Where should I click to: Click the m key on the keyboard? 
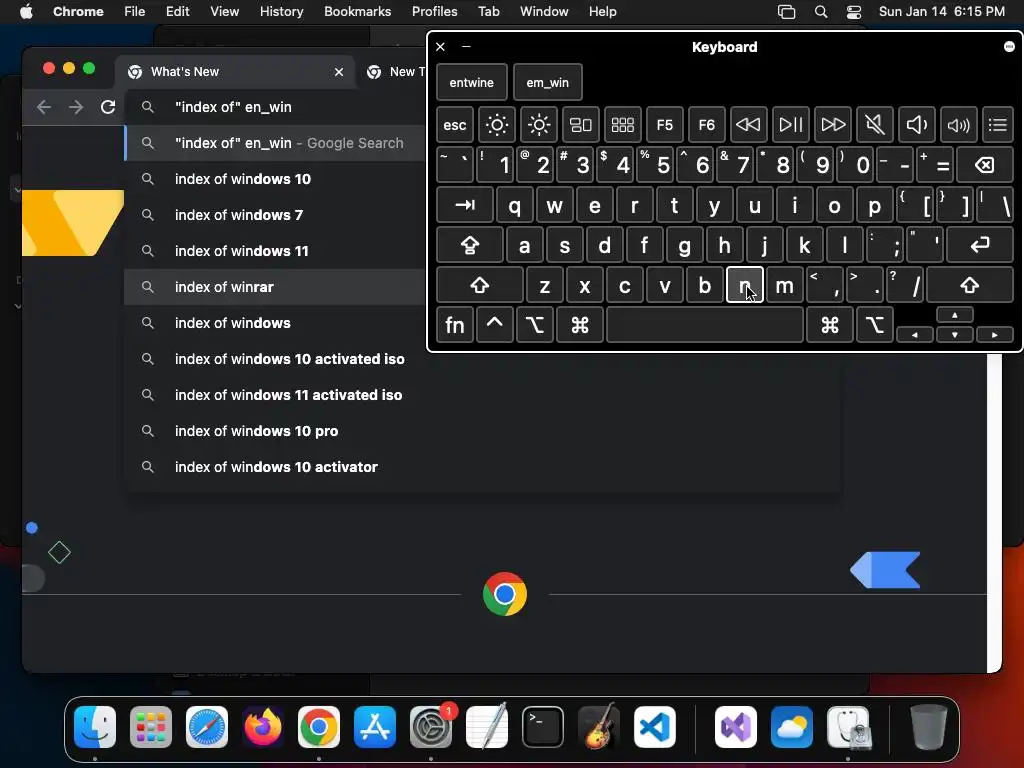(784, 285)
